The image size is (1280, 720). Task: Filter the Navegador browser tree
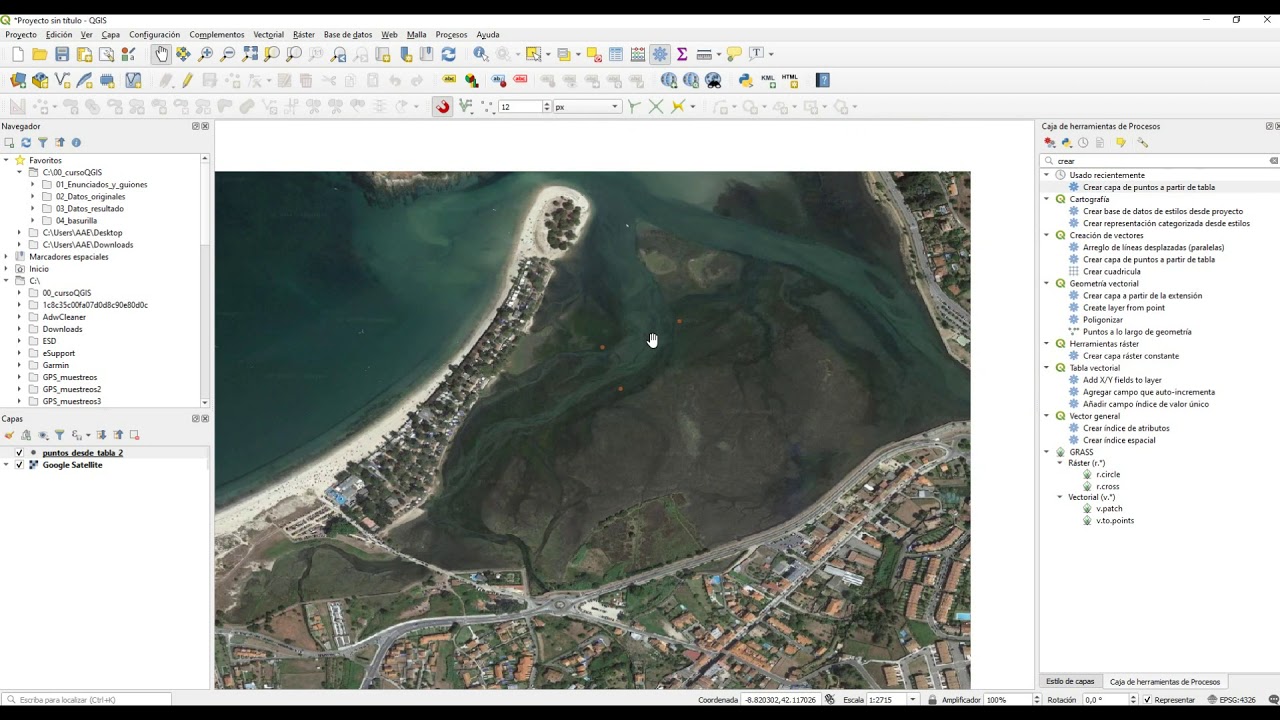[43, 142]
